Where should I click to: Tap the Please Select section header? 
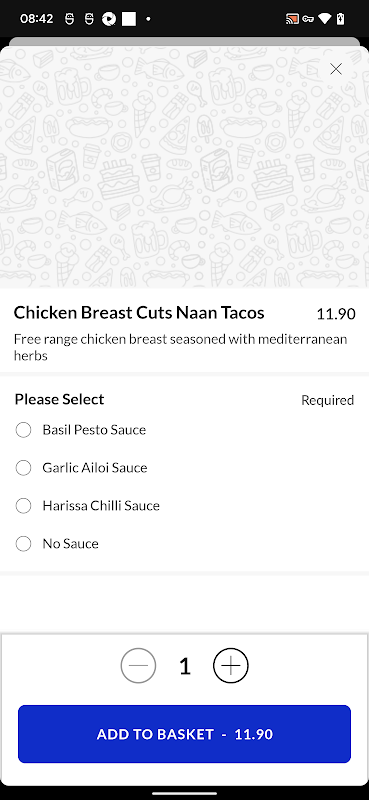(x=59, y=399)
